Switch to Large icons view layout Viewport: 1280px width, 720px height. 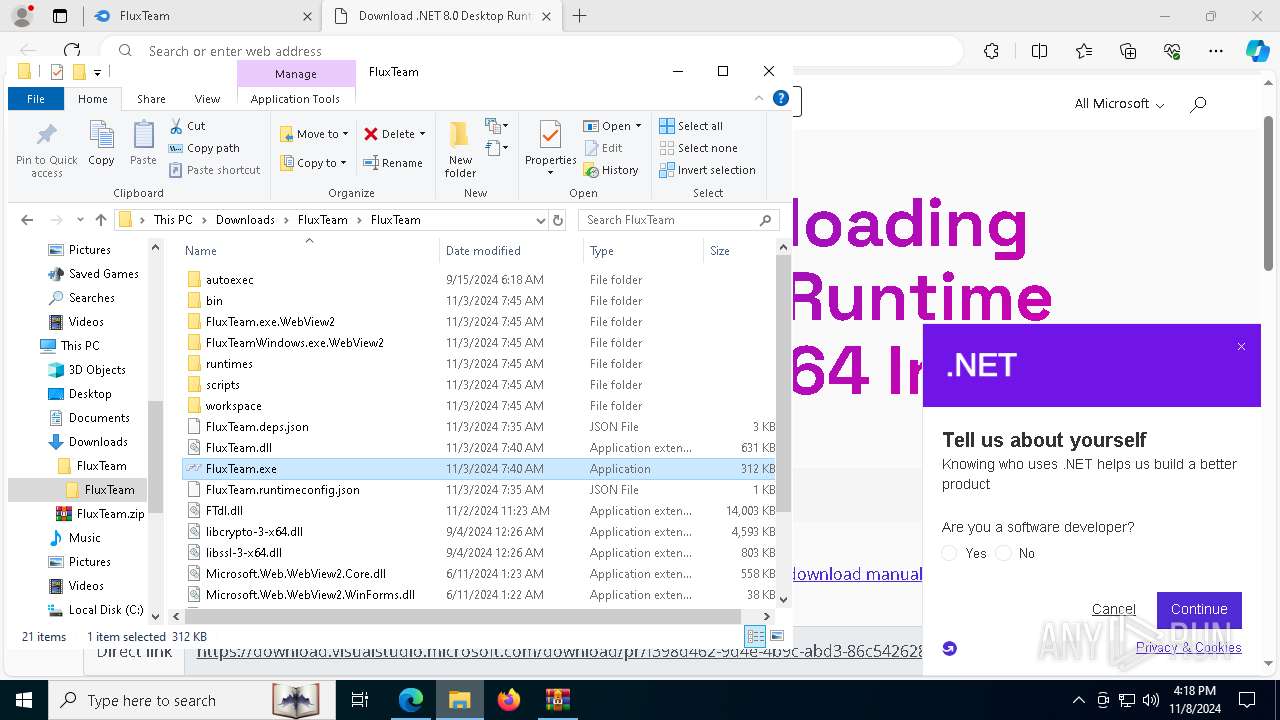[777, 636]
